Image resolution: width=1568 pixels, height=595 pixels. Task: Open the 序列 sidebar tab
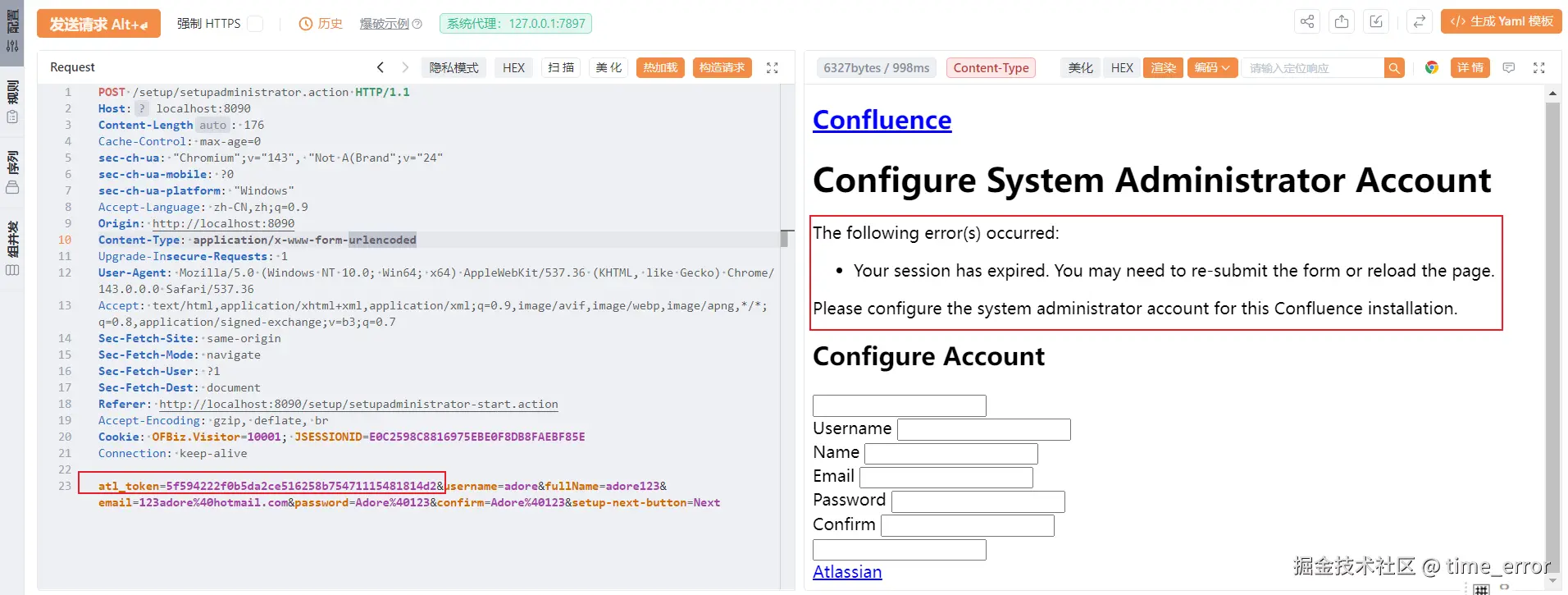click(12, 172)
